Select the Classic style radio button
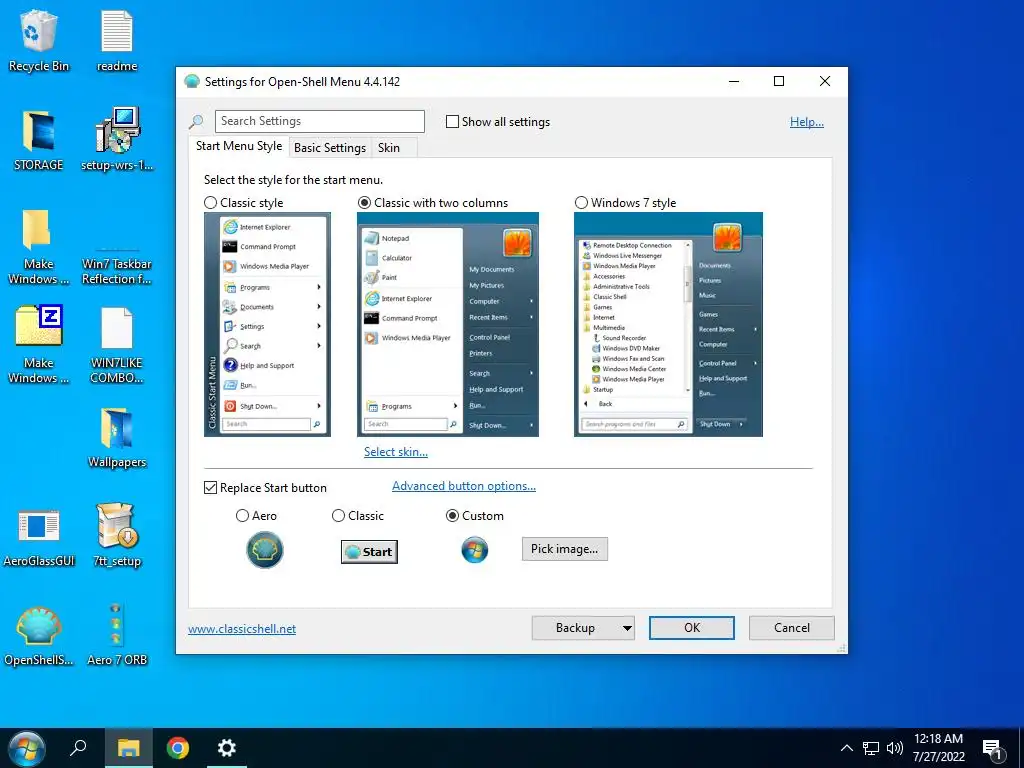 (x=210, y=202)
